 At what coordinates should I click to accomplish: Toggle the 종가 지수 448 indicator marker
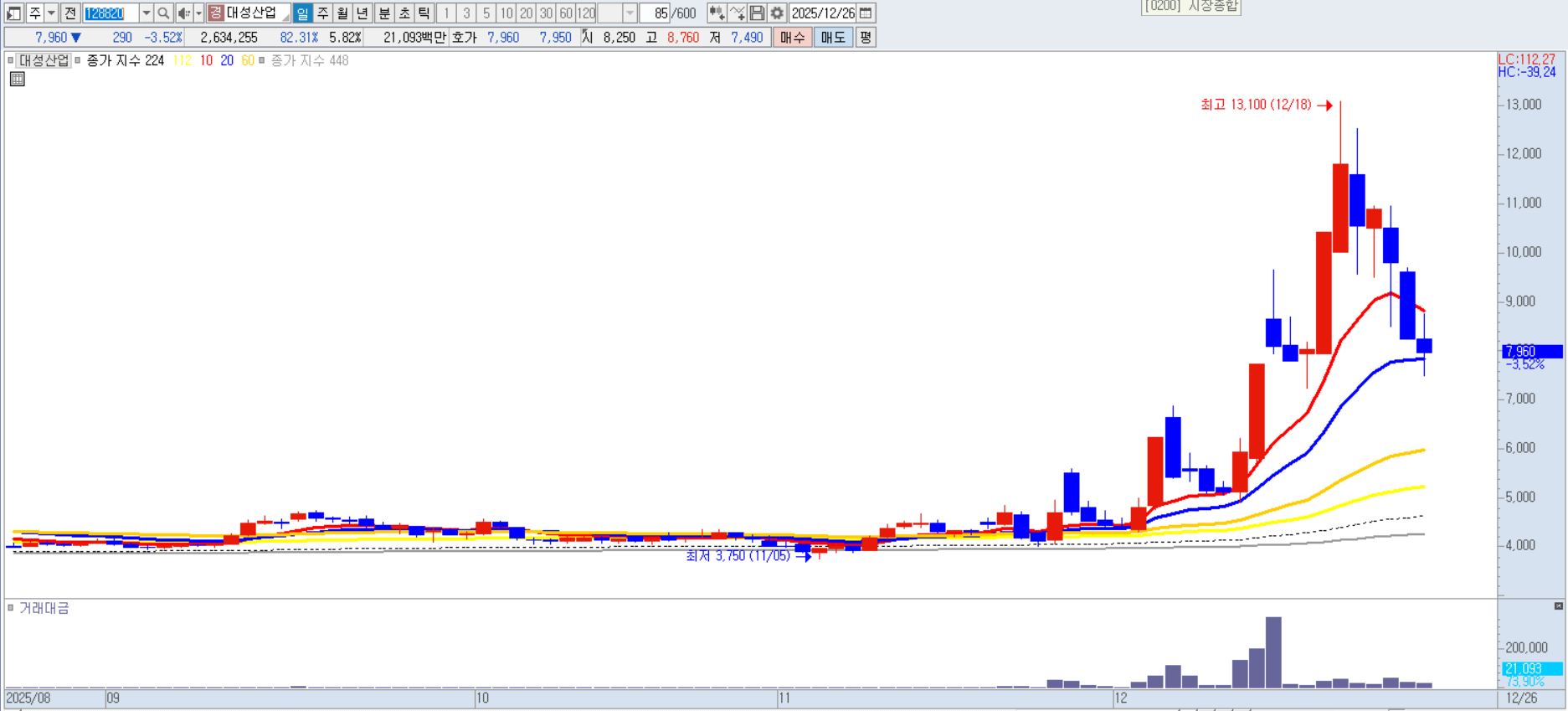(262, 60)
